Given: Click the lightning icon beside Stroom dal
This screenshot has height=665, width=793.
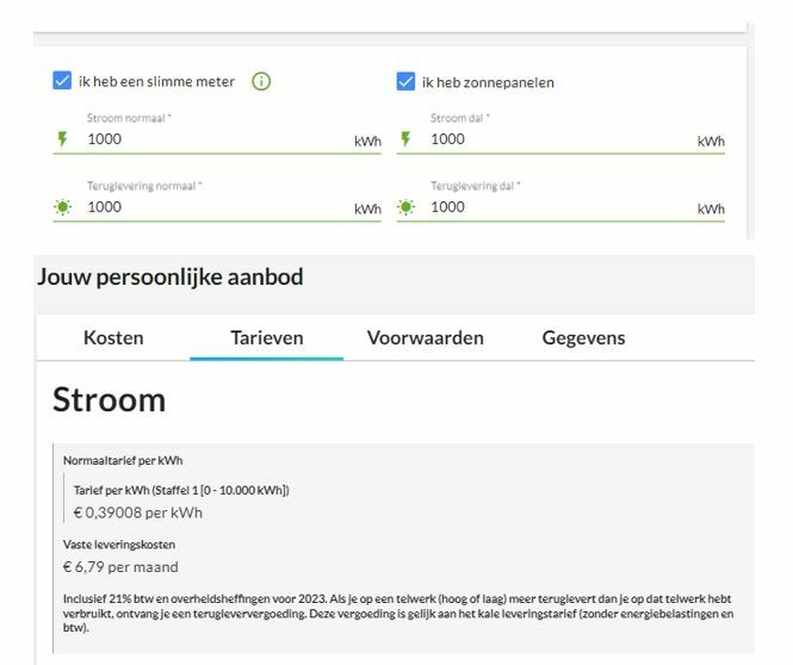Looking at the screenshot, I should coord(406,139).
